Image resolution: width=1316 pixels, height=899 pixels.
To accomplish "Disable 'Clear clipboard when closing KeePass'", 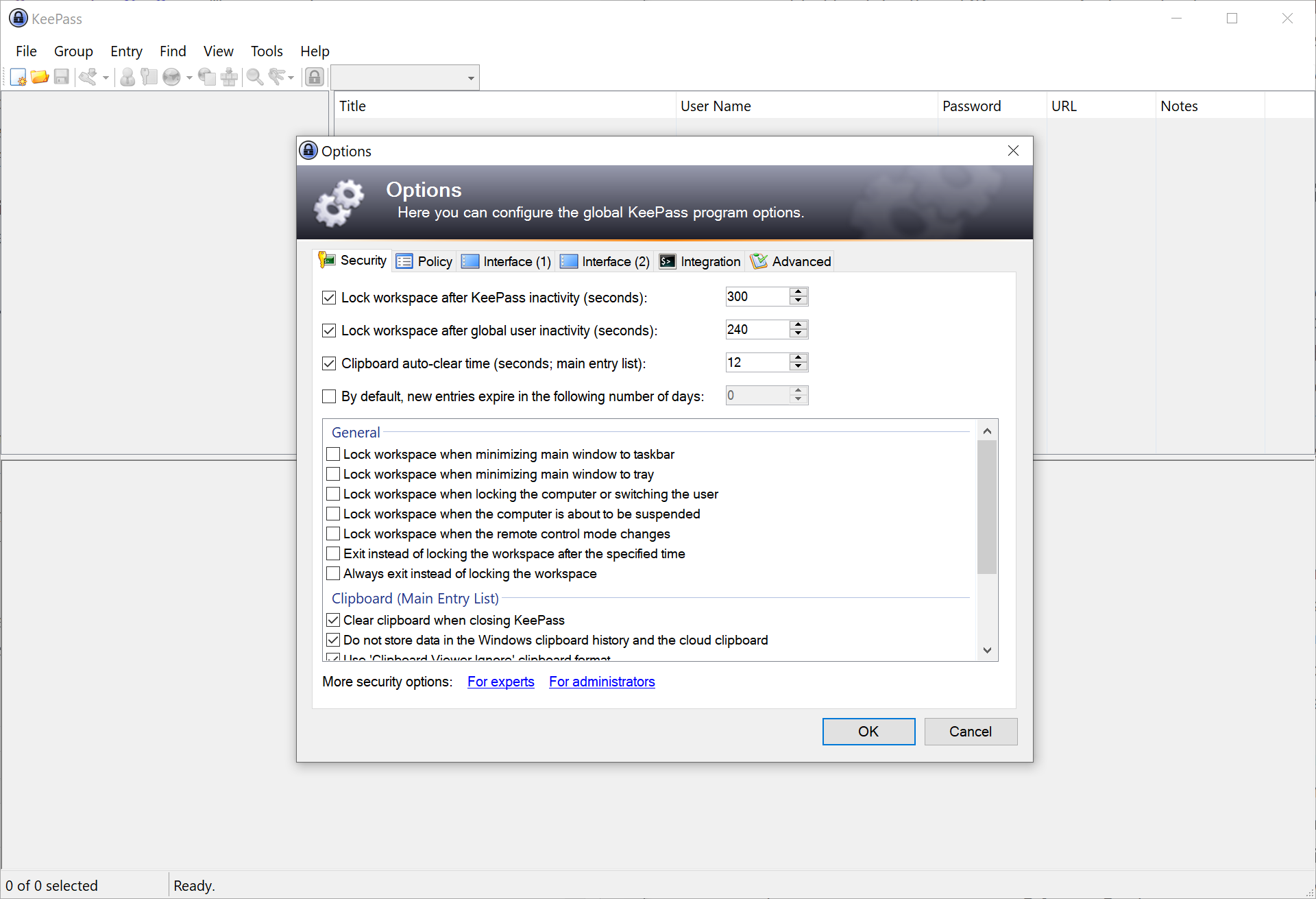I will (x=333, y=620).
